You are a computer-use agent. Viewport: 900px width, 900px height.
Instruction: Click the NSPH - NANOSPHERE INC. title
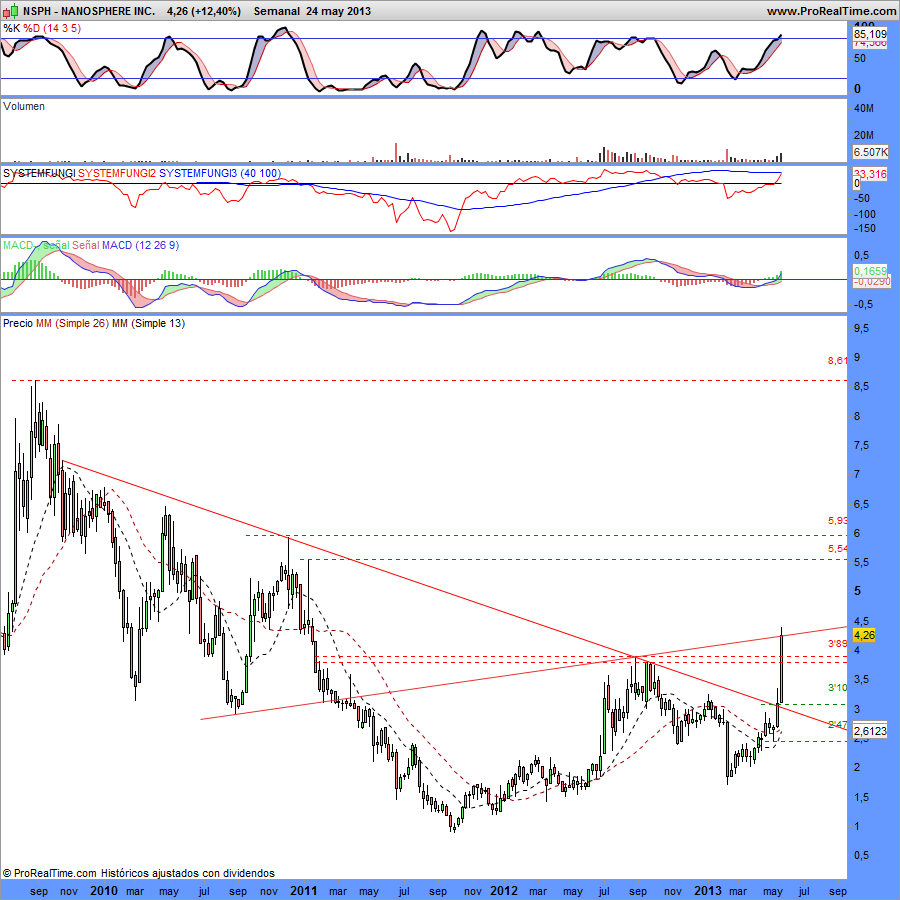[x=89, y=11]
